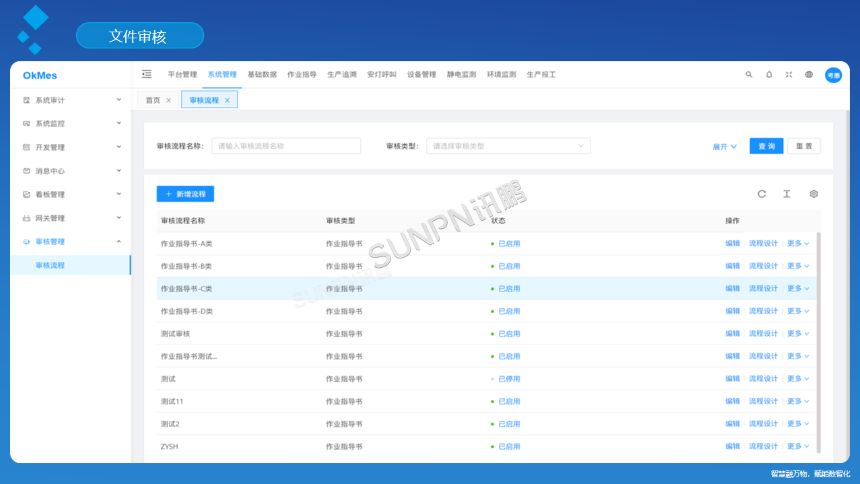Click 流程设计 for 测试审核 row
Viewport: 860px width, 484px height.
(x=763, y=333)
